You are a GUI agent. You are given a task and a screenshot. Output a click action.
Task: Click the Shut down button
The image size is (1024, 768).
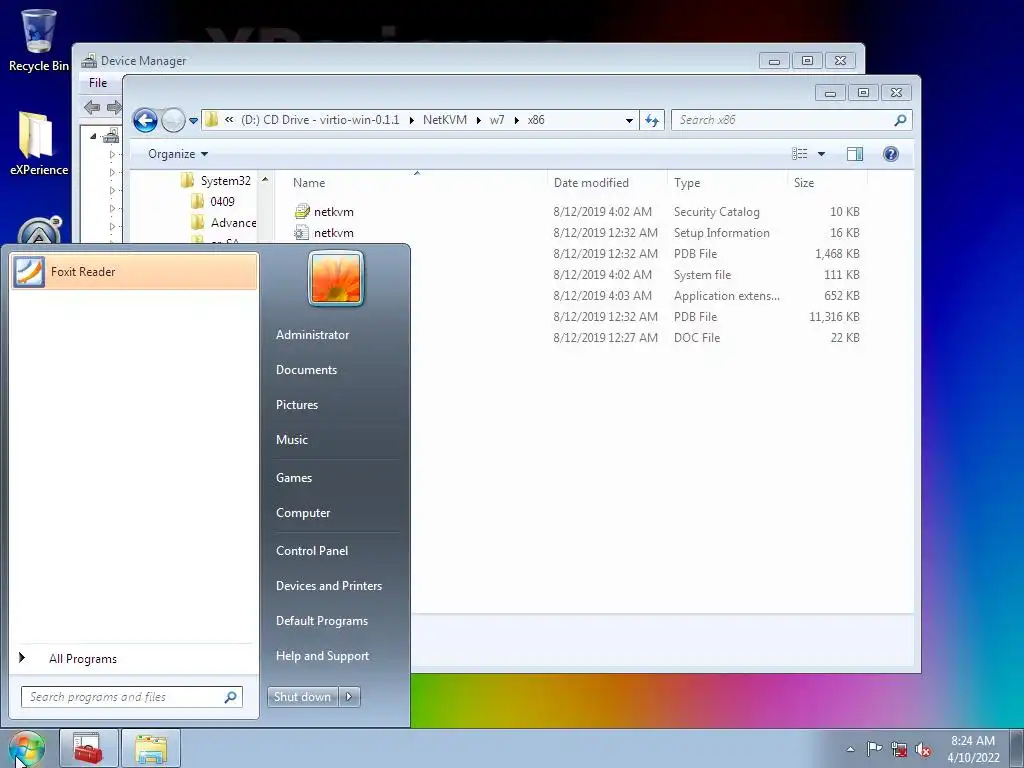(302, 697)
